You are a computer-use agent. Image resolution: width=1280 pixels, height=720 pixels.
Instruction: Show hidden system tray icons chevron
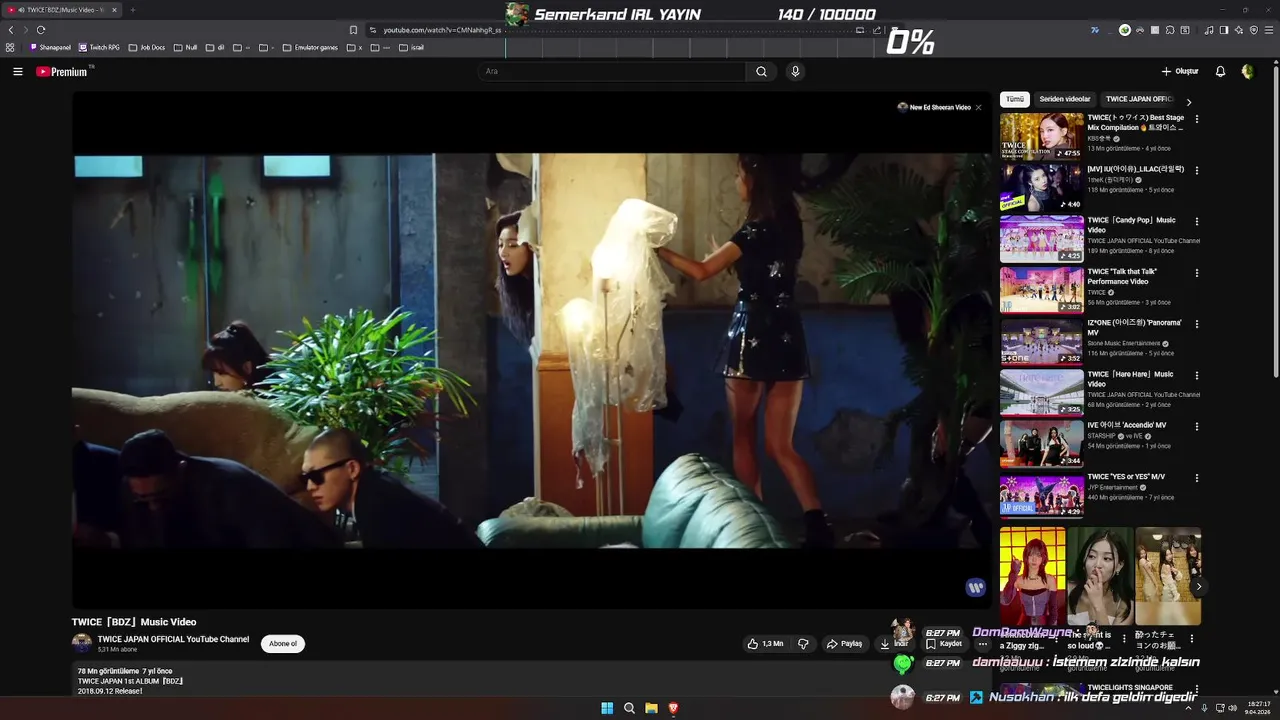click(1188, 708)
